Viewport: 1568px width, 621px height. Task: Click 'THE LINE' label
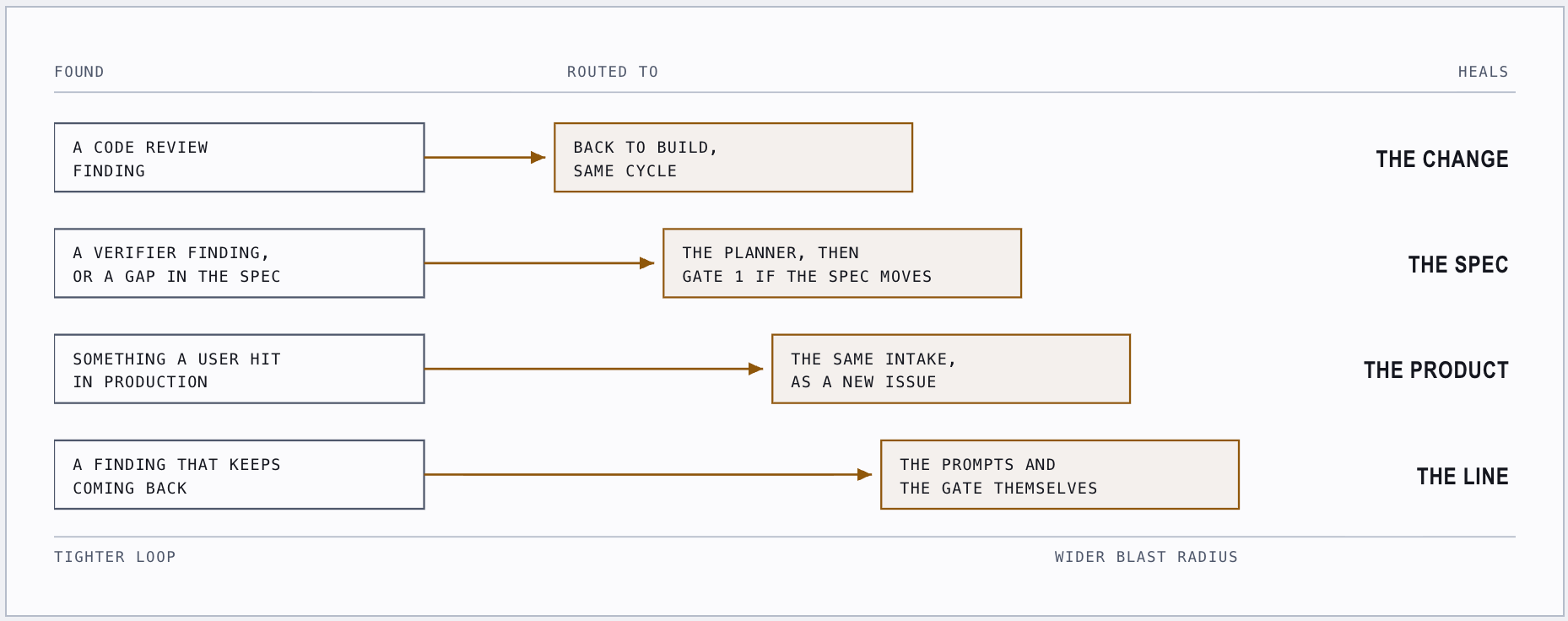click(1463, 476)
